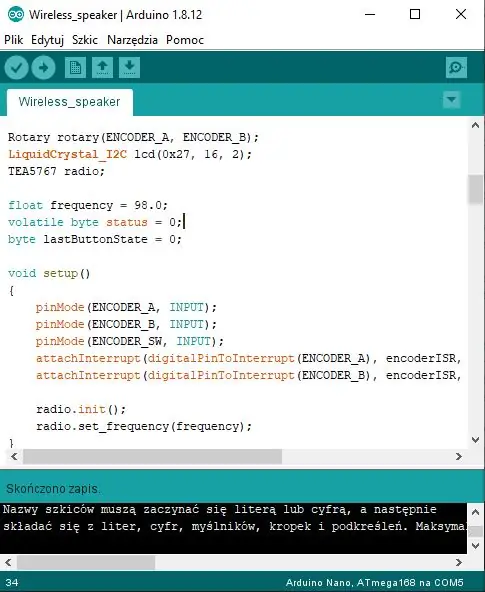Click the Verify checkmark button

[17, 68]
